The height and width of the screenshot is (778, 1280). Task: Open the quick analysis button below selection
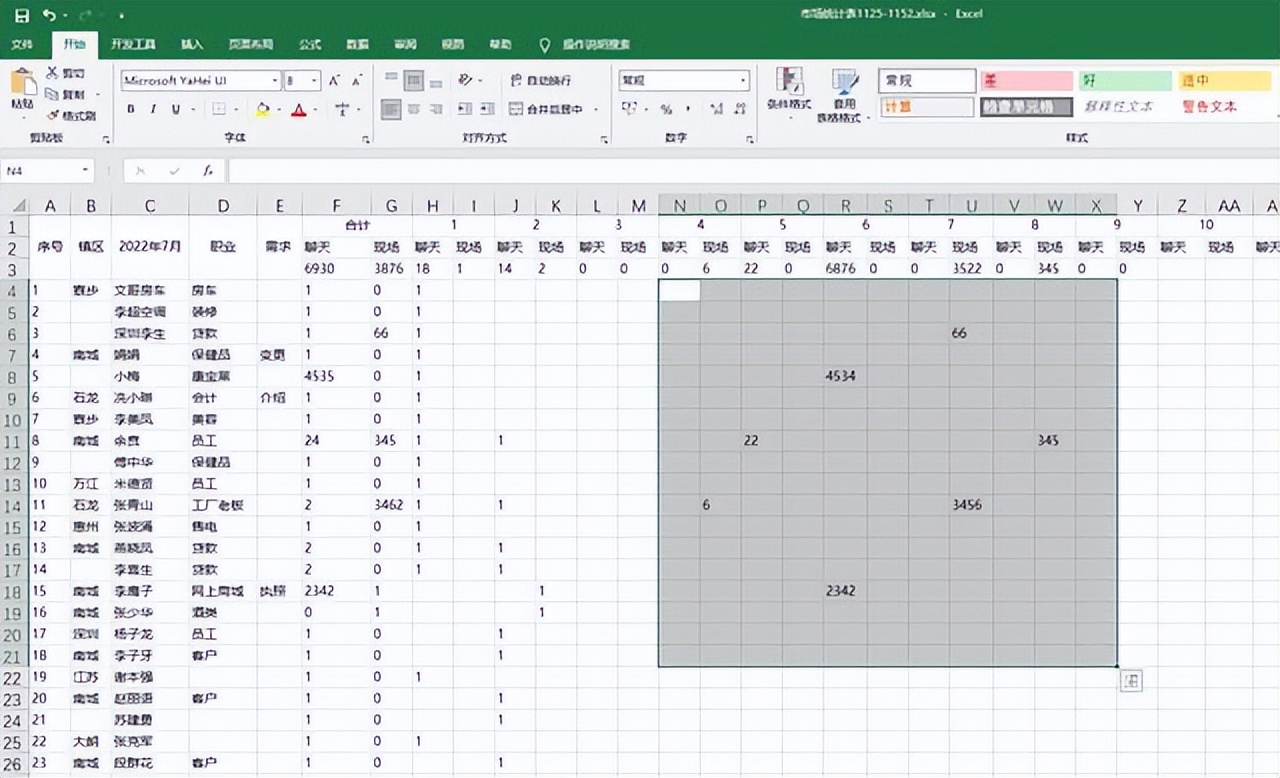click(x=1131, y=681)
